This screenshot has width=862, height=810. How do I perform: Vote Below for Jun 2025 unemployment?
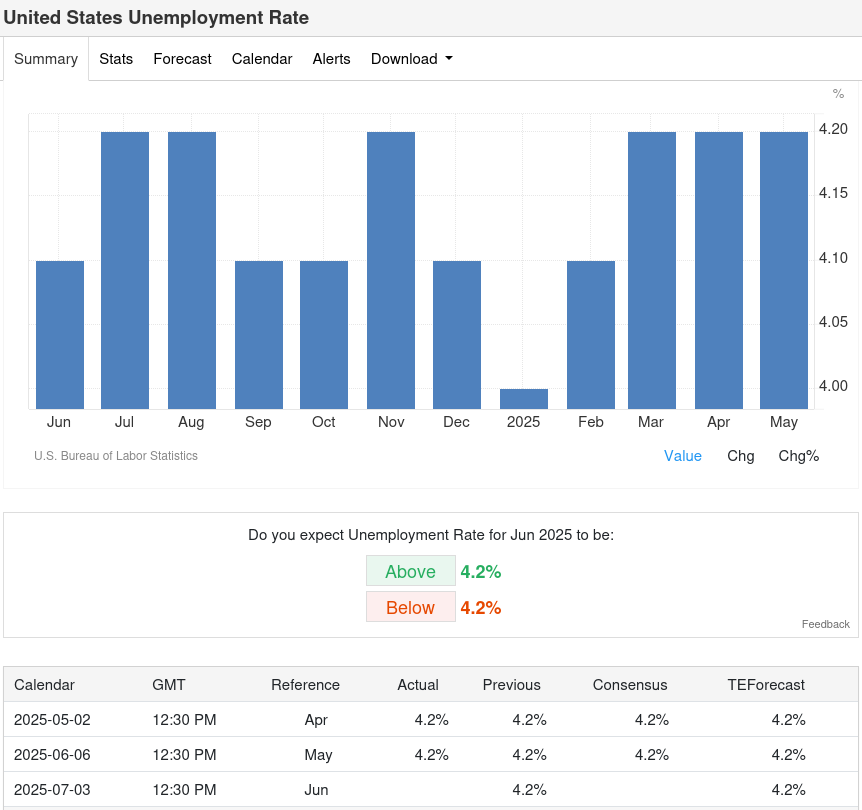[x=410, y=607]
